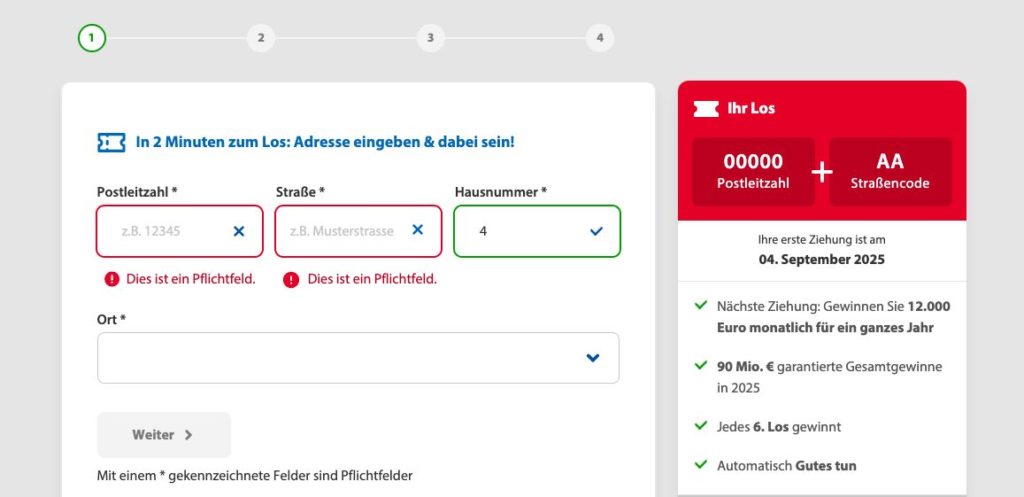The height and width of the screenshot is (497, 1024).
Task: Click the plus sign between ticket code boxes
Action: coord(822,172)
